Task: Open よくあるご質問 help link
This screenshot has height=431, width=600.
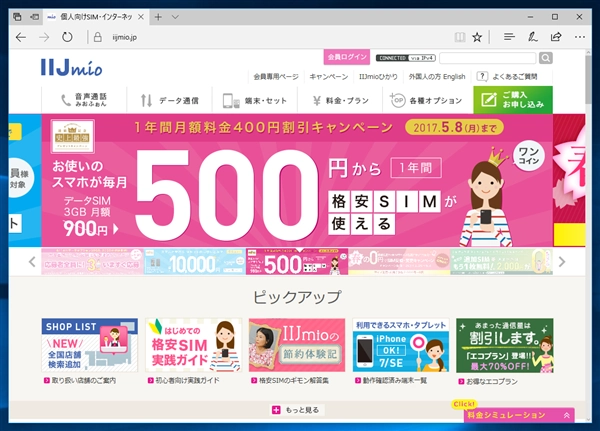Action: [x=507, y=77]
